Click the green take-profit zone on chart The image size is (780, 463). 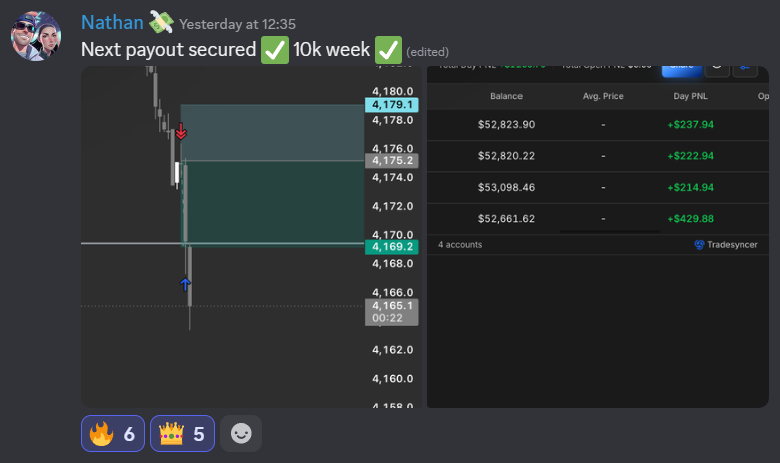pyautogui.click(x=274, y=203)
